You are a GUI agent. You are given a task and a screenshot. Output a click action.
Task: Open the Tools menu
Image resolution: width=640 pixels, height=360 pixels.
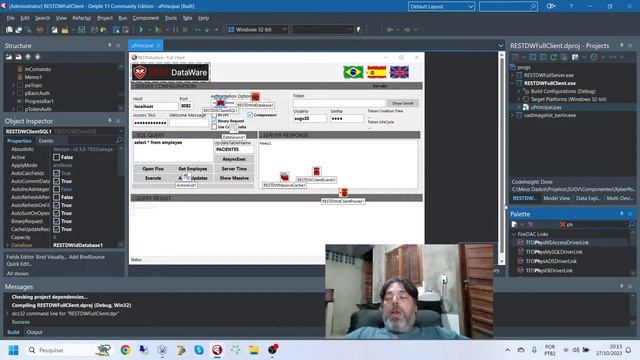171,18
